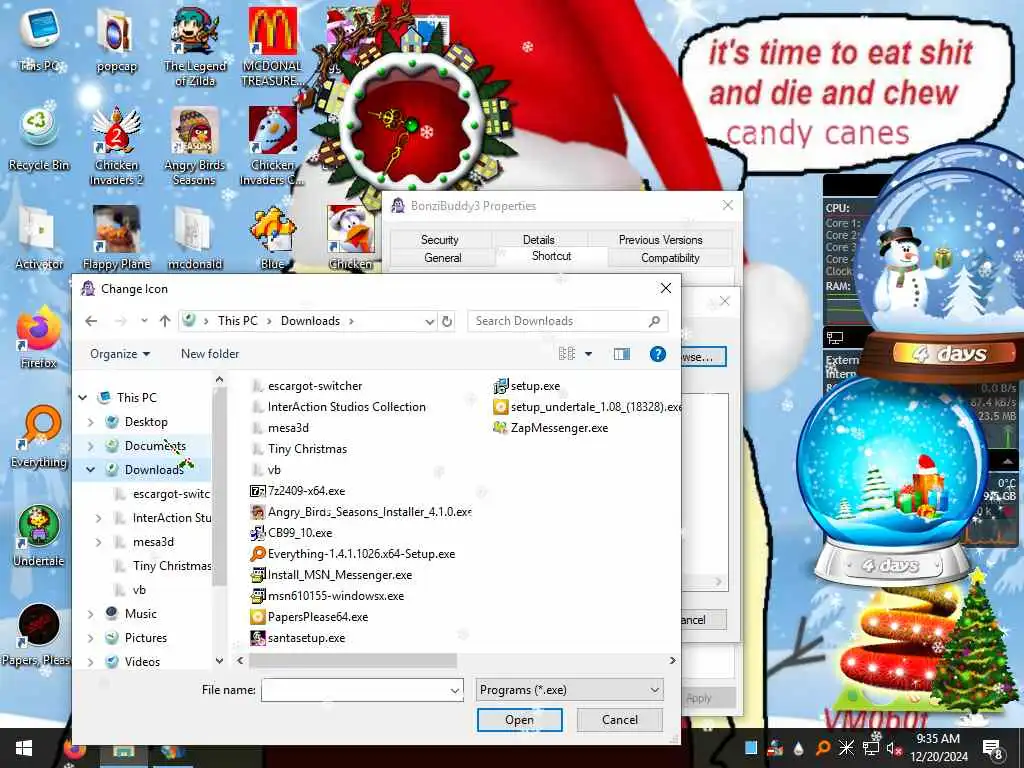This screenshot has width=1024, height=768.
Task: Open the escargot-switcher folder in file list
Action: (x=307, y=386)
